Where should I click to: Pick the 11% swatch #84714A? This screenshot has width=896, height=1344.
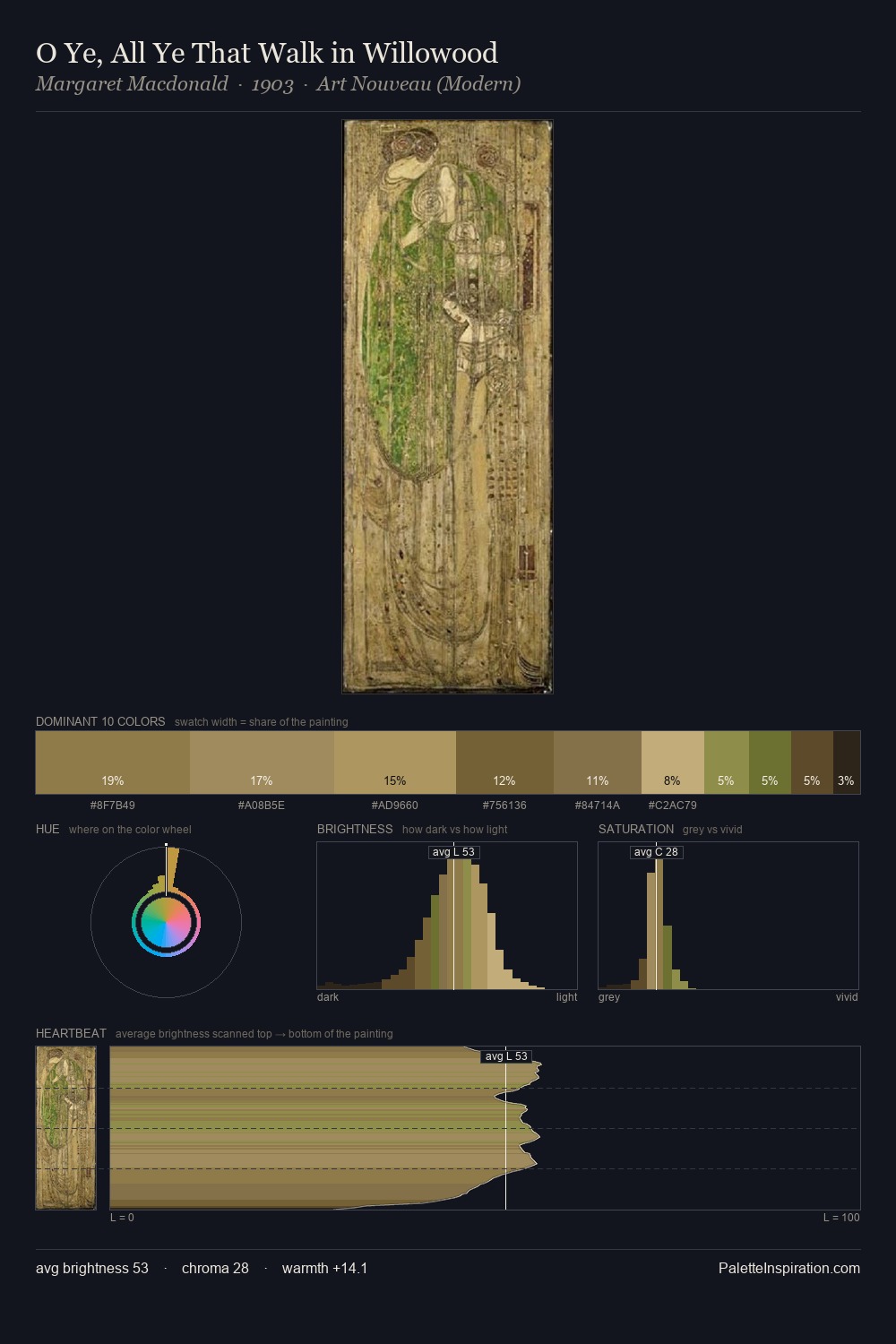tap(598, 762)
